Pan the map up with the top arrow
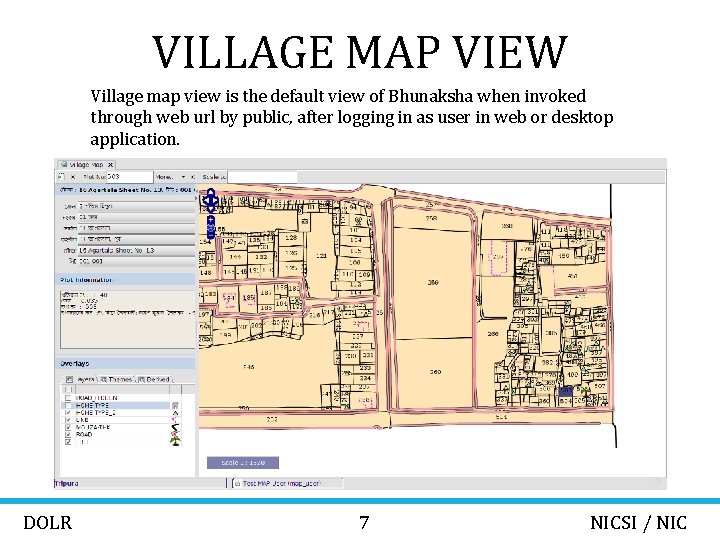Viewport: 720px width, 540px height. click(210, 192)
